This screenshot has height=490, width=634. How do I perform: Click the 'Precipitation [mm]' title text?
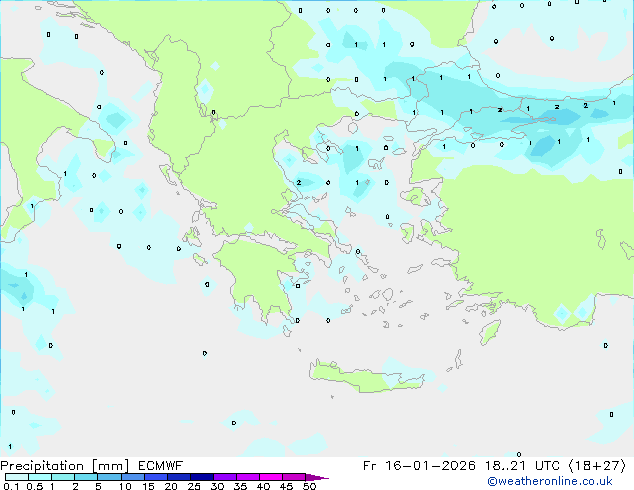tap(65, 466)
